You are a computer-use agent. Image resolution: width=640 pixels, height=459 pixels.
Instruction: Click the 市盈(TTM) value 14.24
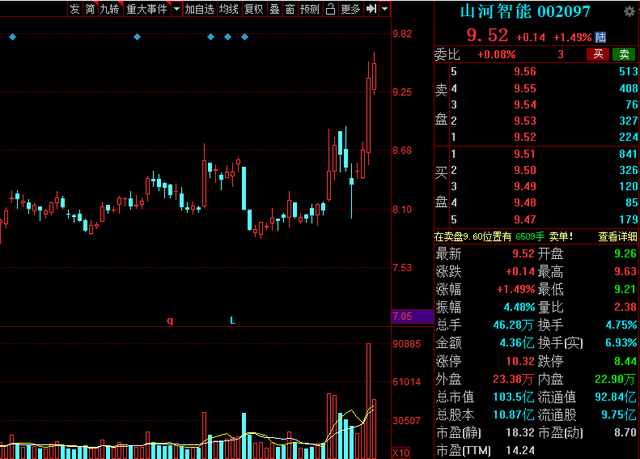point(520,451)
